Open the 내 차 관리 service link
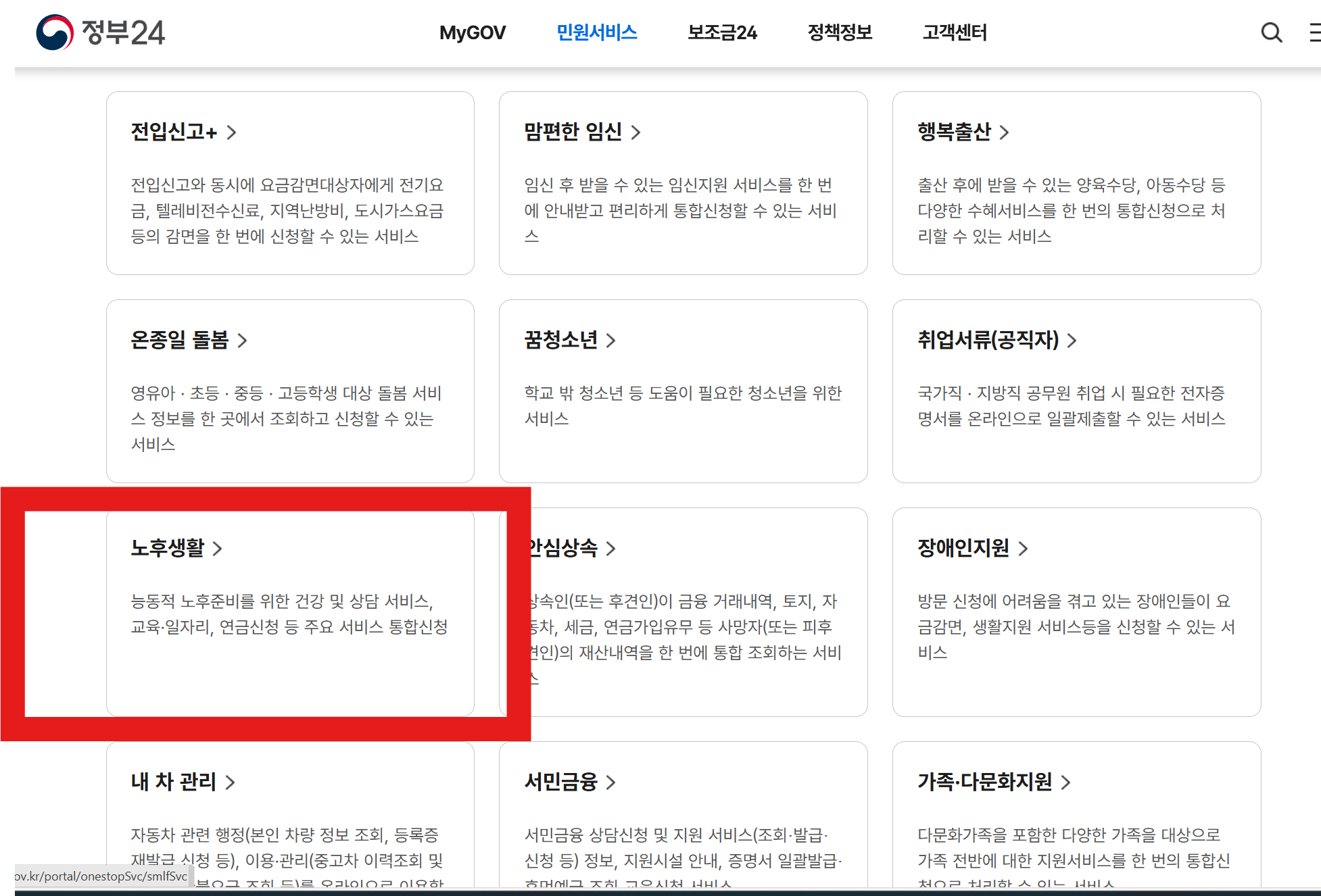The width and height of the screenshot is (1321, 896). pos(173,782)
